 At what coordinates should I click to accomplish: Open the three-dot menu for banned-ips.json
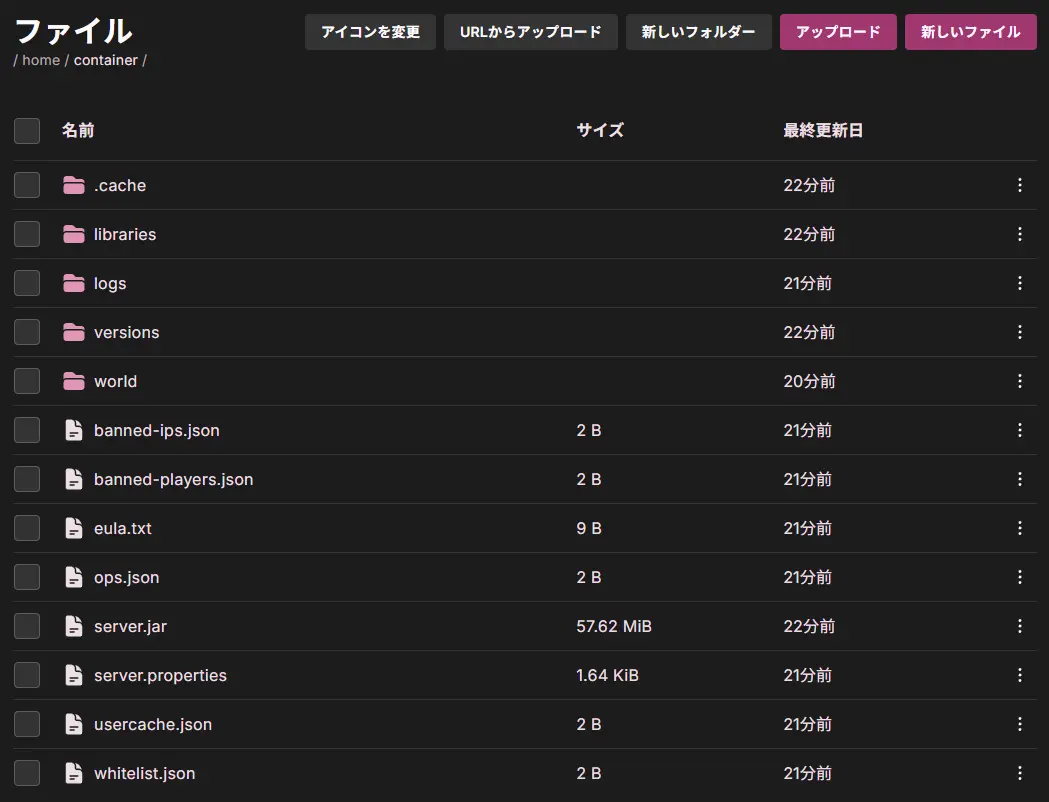[x=1020, y=430]
